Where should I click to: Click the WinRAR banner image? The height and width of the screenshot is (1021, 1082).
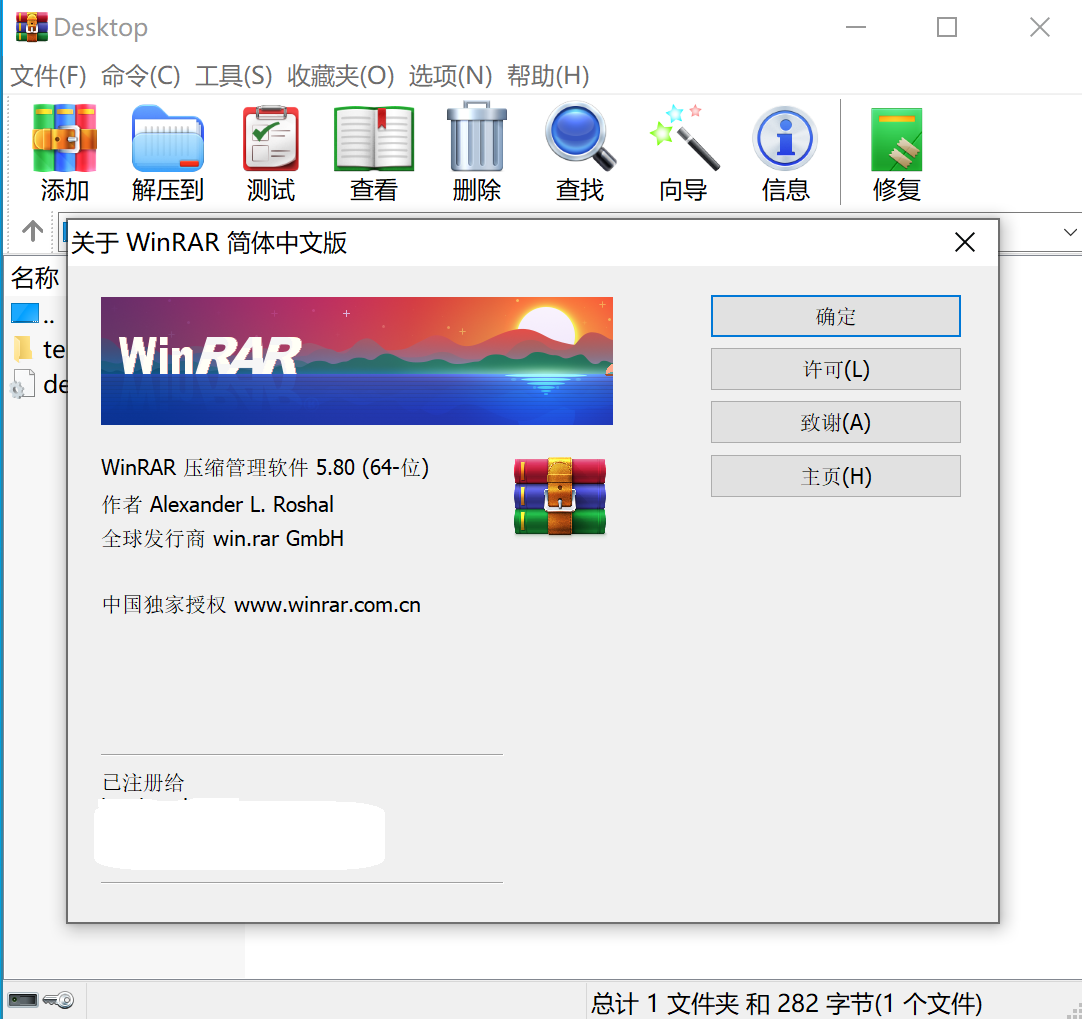(x=357, y=361)
